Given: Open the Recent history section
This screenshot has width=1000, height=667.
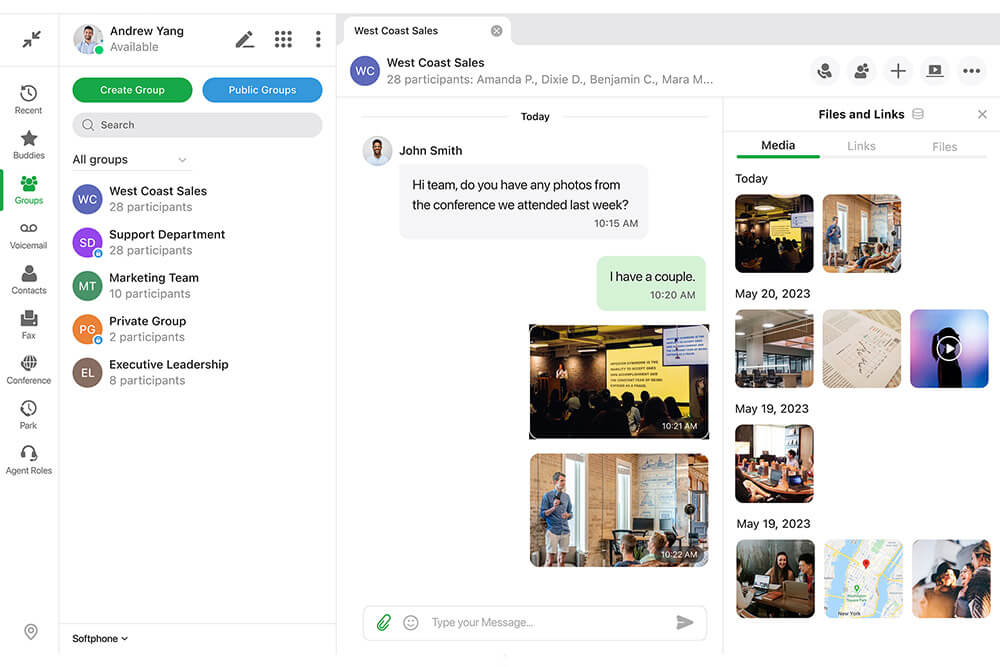Looking at the screenshot, I should click(x=29, y=99).
